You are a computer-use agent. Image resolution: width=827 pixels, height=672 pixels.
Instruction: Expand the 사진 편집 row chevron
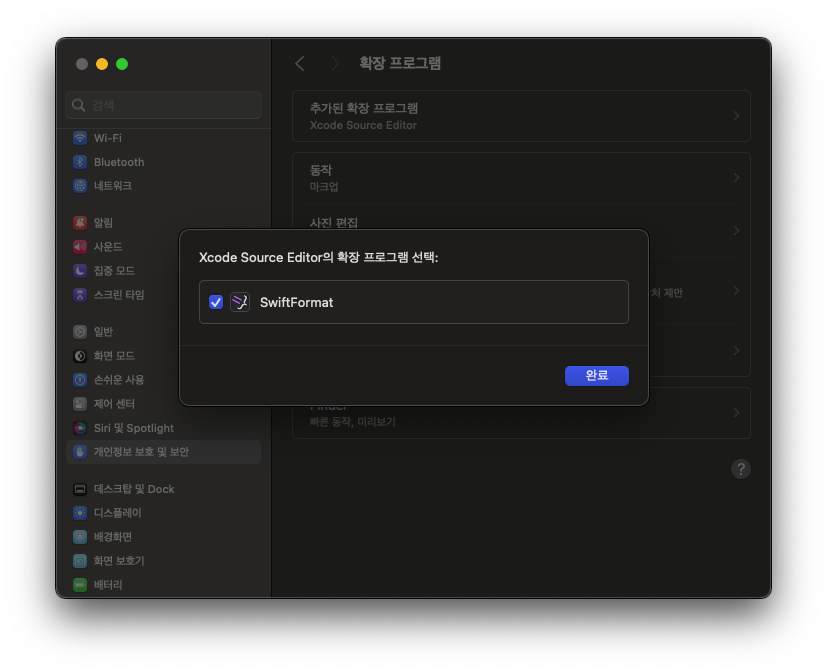coord(736,231)
